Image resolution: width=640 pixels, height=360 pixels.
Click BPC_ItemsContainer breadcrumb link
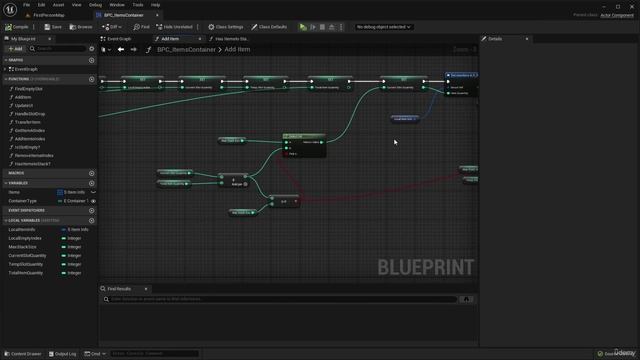pos(186,49)
